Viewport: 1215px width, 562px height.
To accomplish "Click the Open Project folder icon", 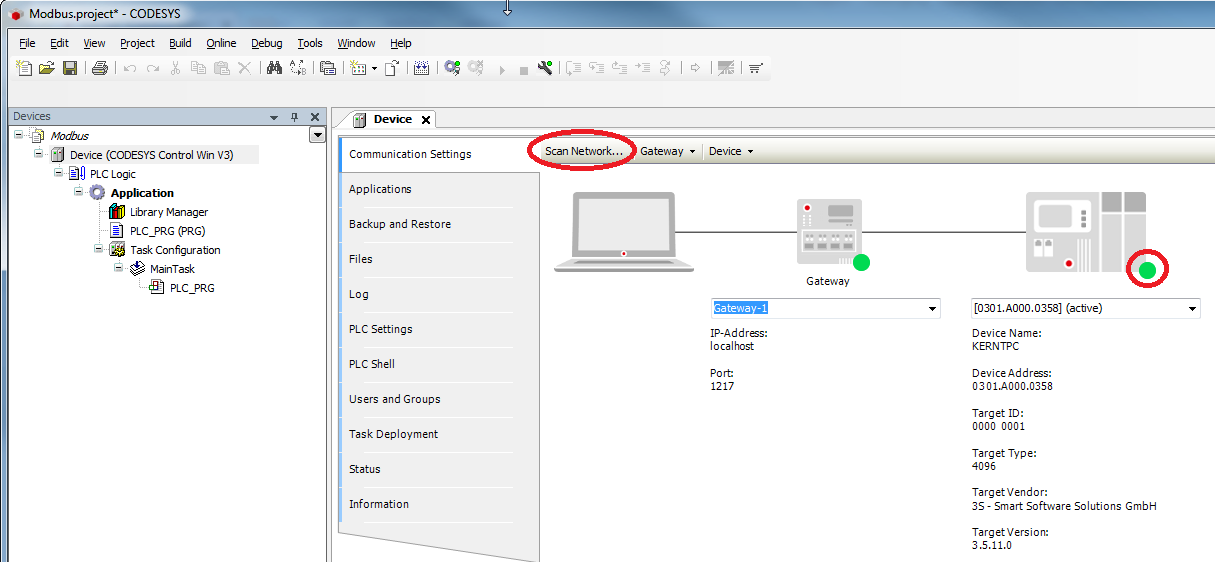I will point(47,68).
